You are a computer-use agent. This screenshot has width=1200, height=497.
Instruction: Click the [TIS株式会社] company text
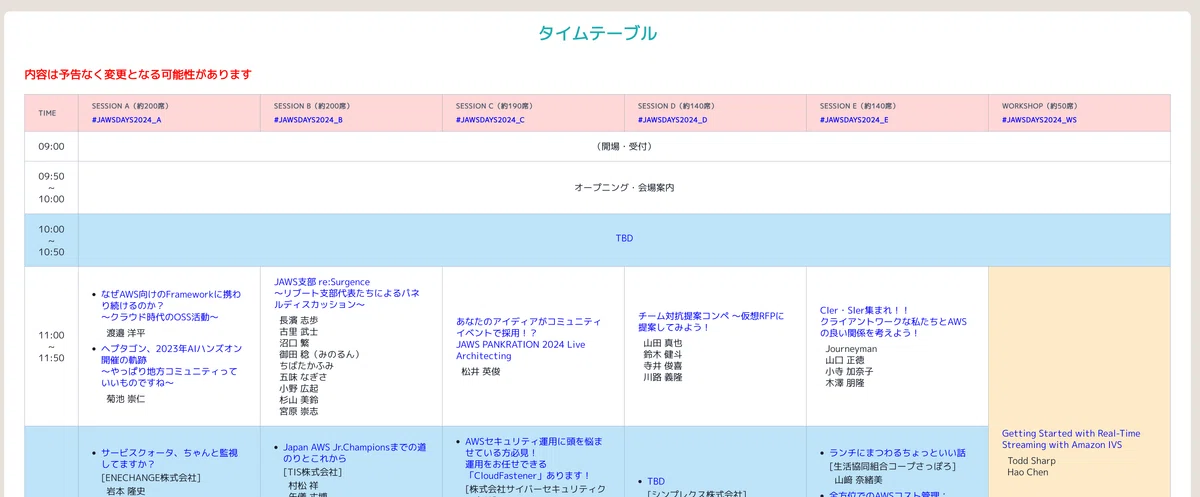[x=312, y=471]
